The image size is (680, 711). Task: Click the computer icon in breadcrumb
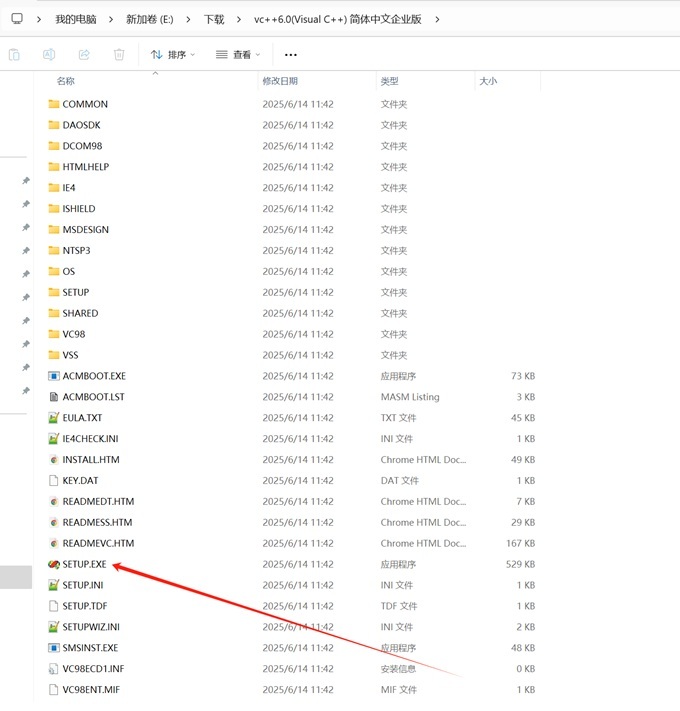(17, 19)
